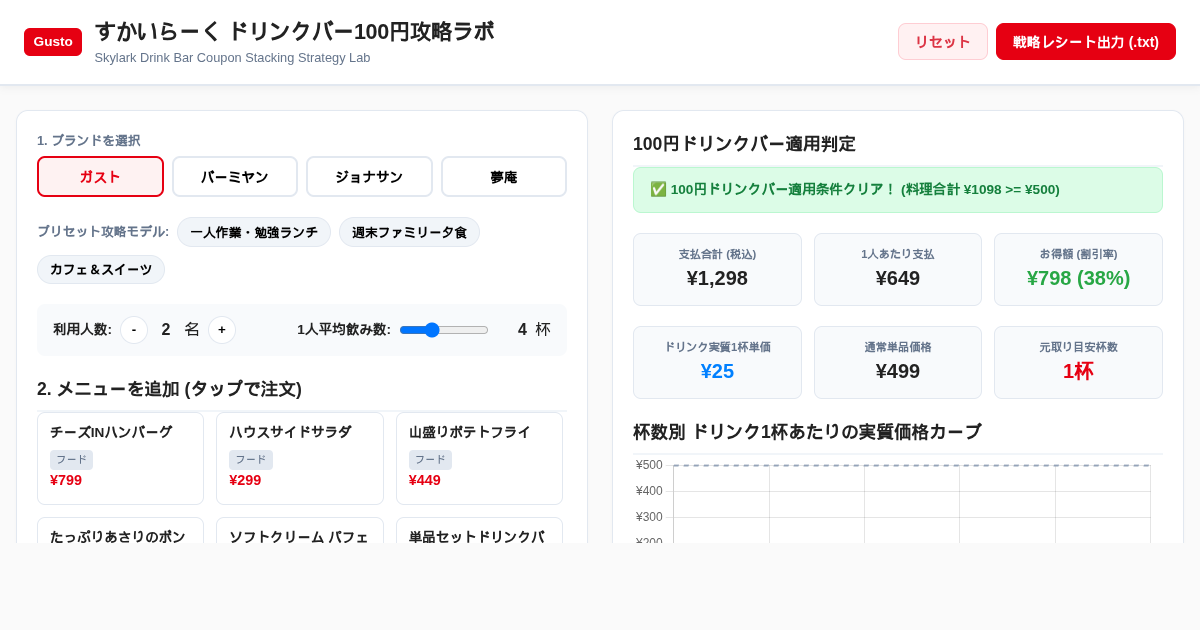Viewport: 1200px width, 630px height.
Task: Add チーズINハンバーグ to the order
Action: point(120,458)
